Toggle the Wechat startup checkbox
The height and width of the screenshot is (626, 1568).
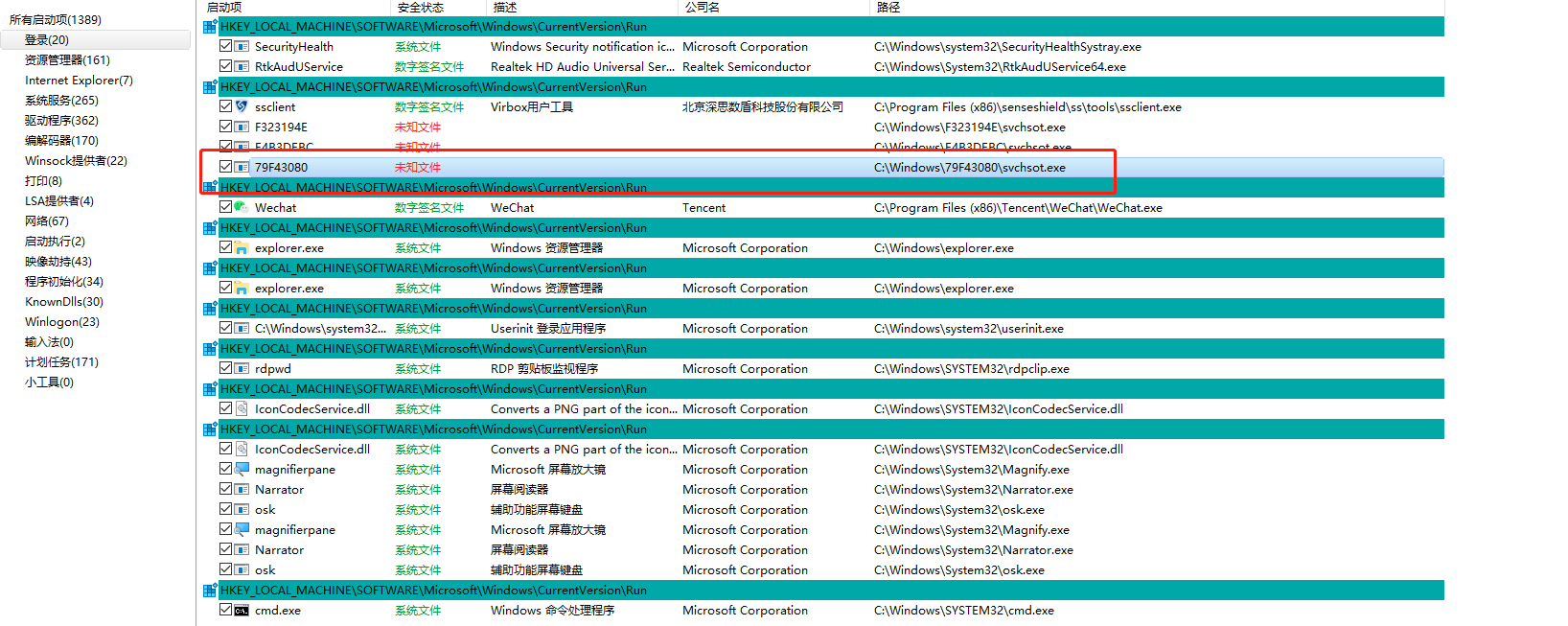[x=225, y=207]
